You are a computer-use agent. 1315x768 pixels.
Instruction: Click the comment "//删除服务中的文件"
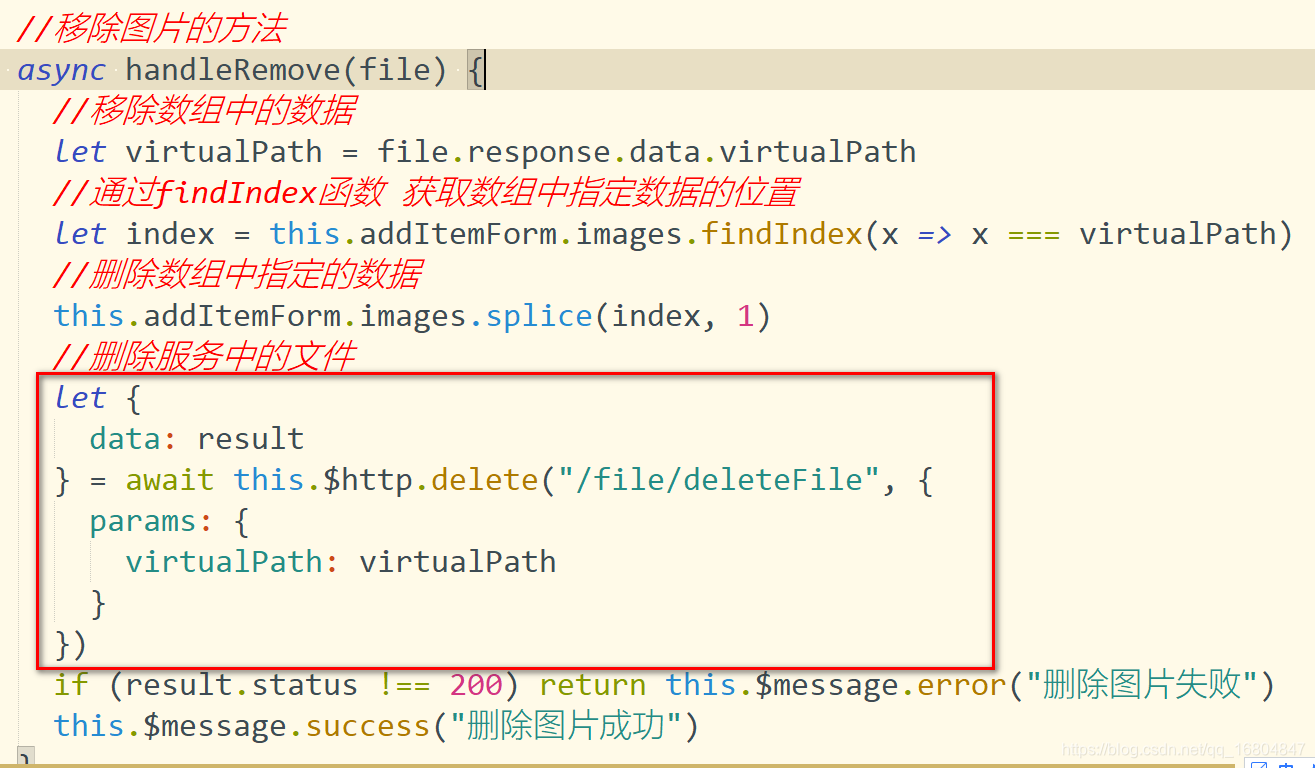coord(204,357)
